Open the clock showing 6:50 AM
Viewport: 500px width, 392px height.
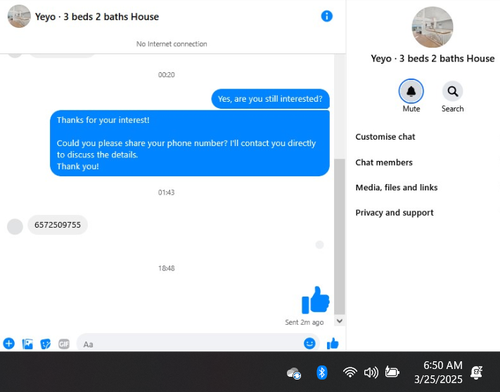coord(438,372)
